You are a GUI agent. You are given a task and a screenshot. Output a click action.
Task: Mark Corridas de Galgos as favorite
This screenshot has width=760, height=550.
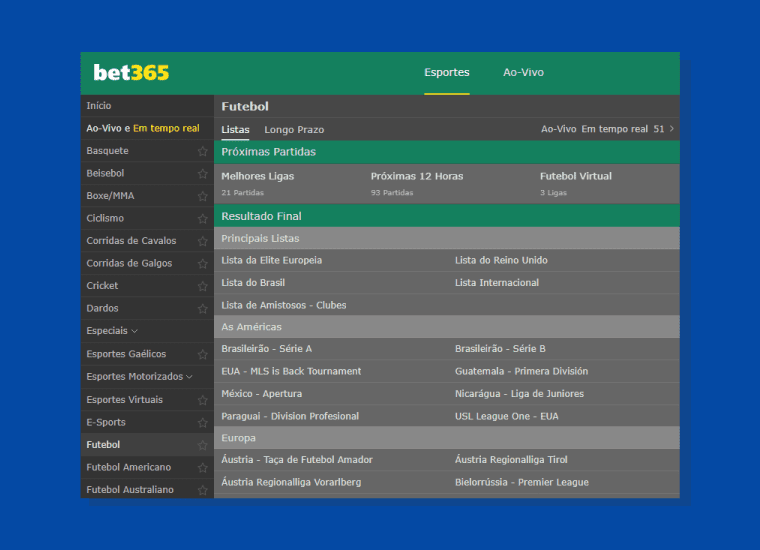tap(203, 264)
